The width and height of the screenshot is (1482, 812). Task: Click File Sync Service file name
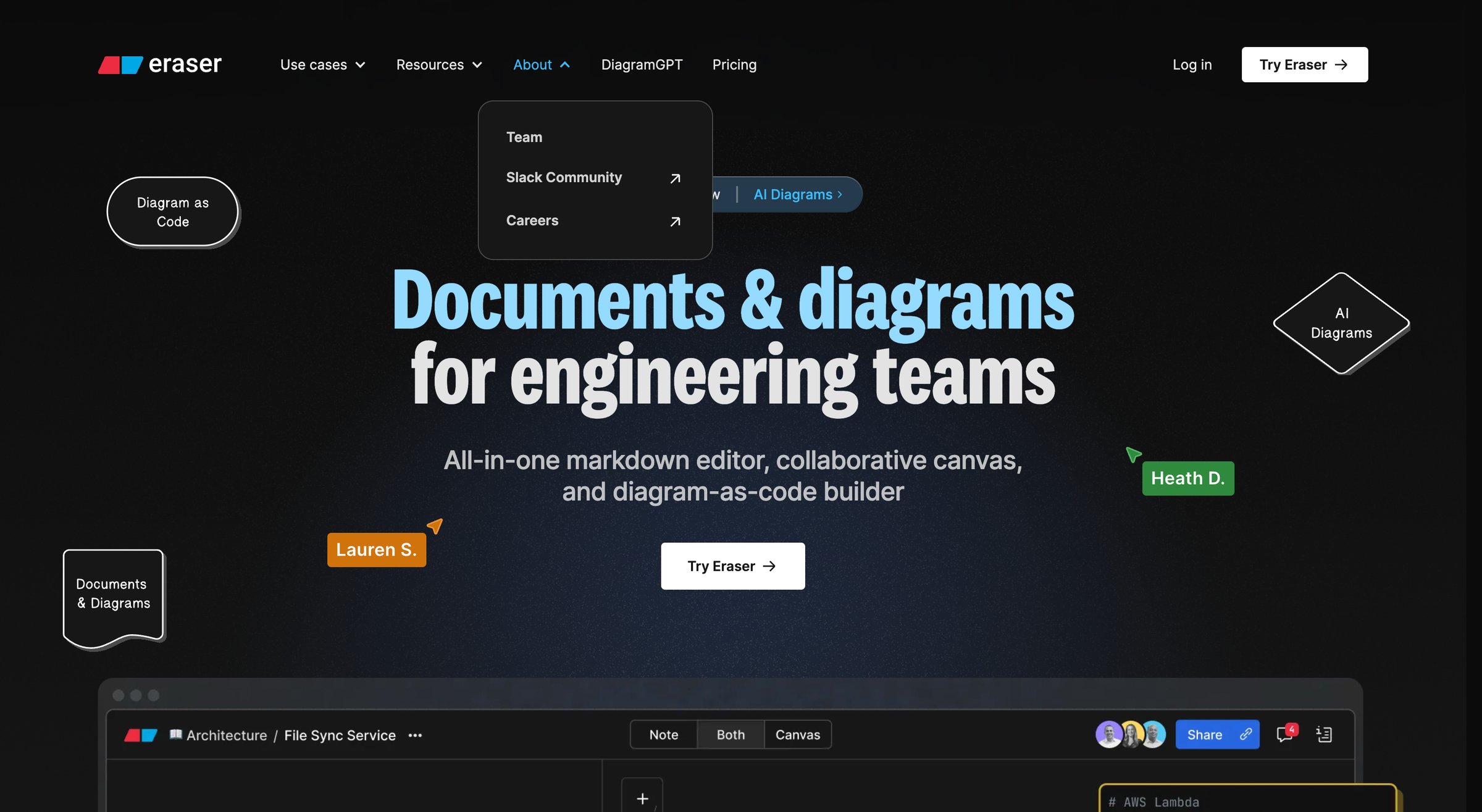[x=340, y=735]
